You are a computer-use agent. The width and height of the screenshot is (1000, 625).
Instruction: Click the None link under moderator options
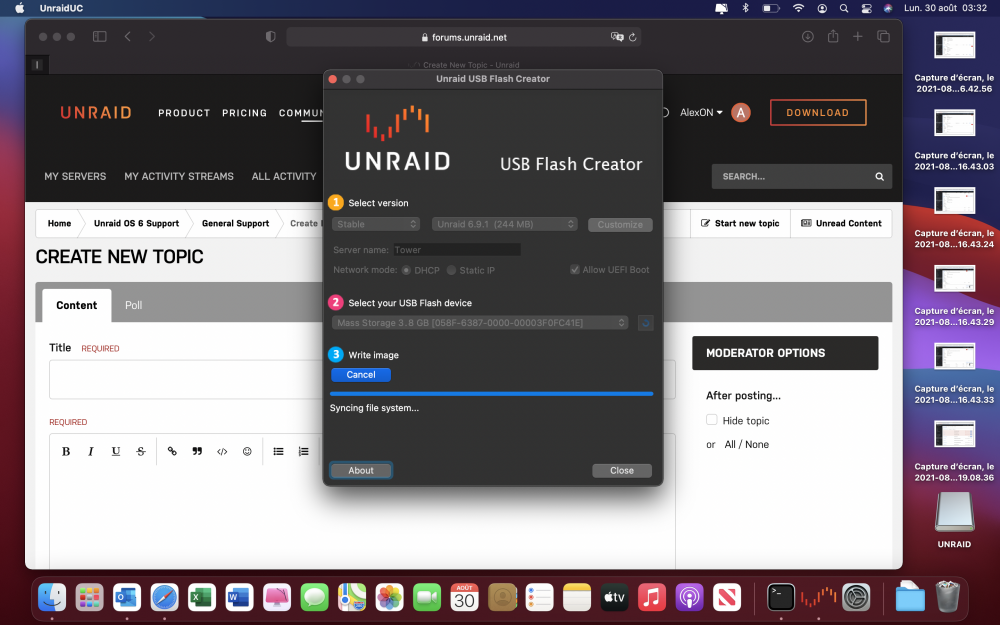click(757, 445)
